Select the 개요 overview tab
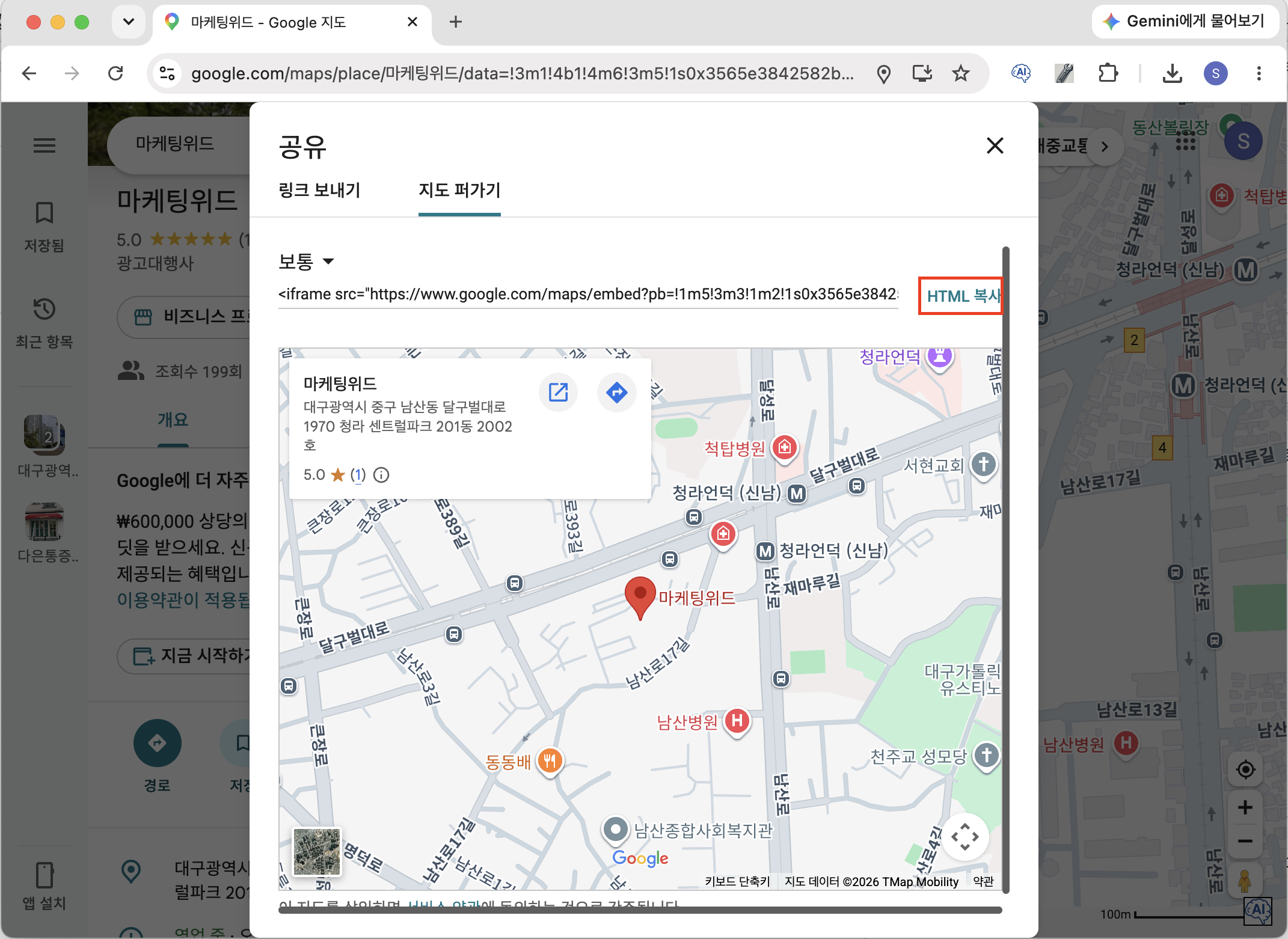The width and height of the screenshot is (1288, 939). [173, 420]
